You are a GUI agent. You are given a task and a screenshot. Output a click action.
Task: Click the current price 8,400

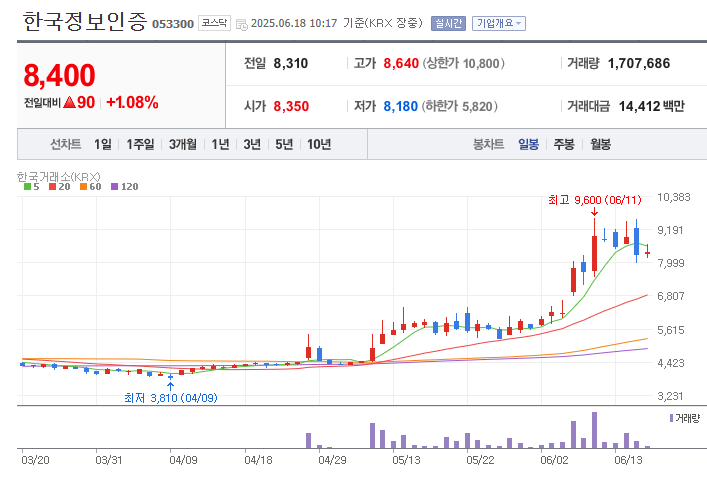coord(60,75)
